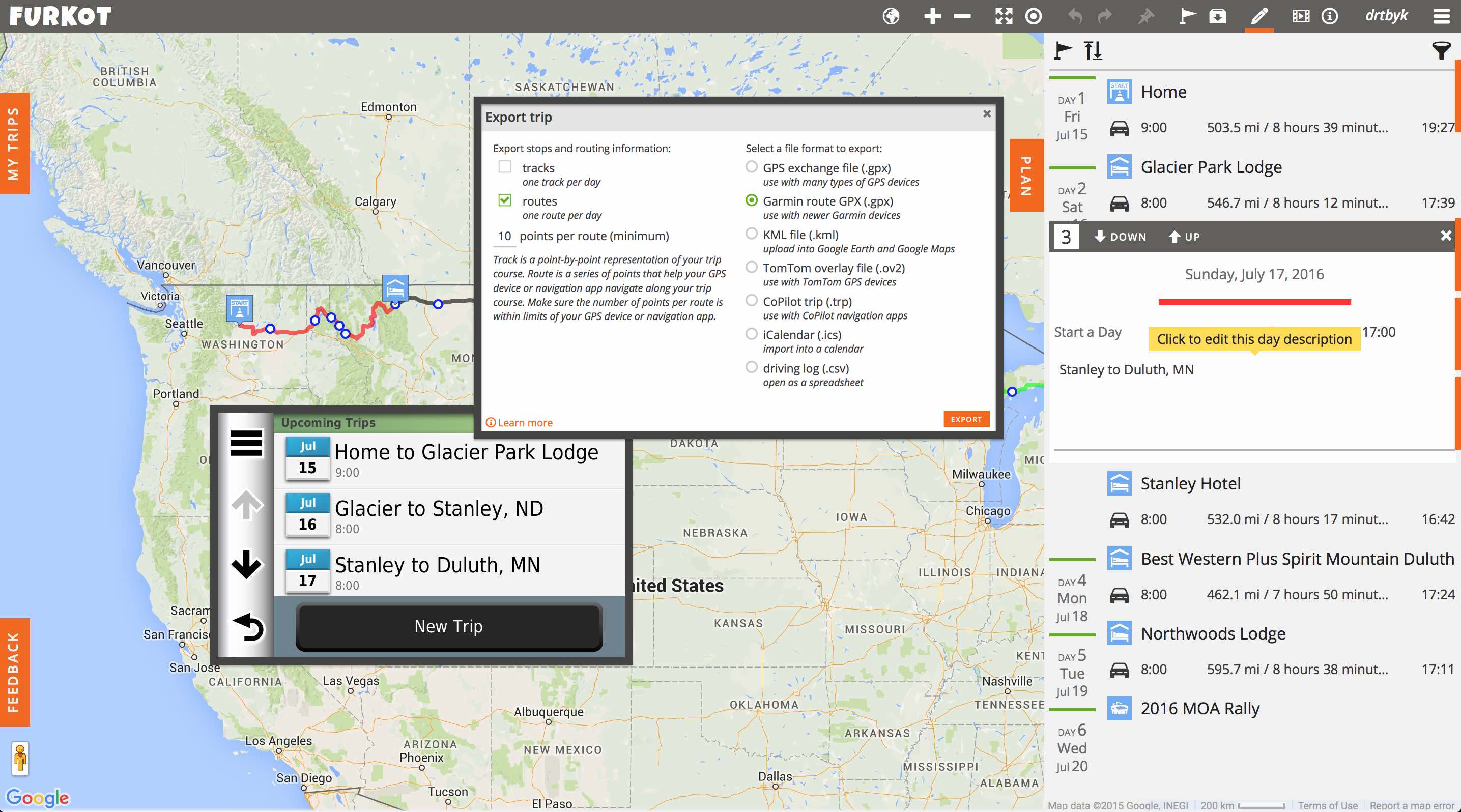The width and height of the screenshot is (1461, 812).
Task: Click the film slideshow icon
Action: (x=1301, y=16)
